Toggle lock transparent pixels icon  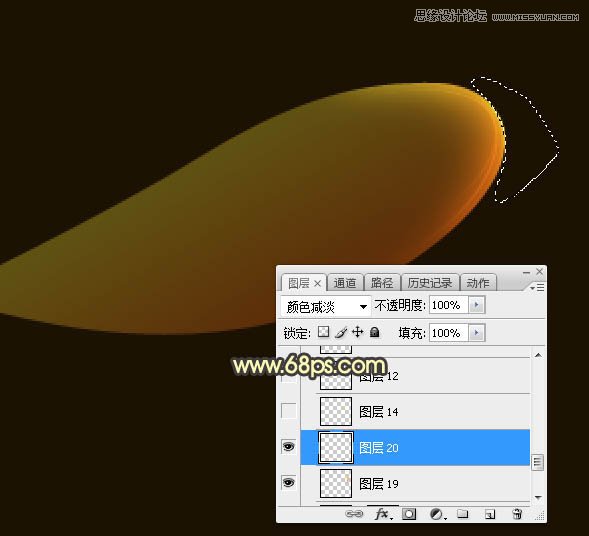[323, 332]
